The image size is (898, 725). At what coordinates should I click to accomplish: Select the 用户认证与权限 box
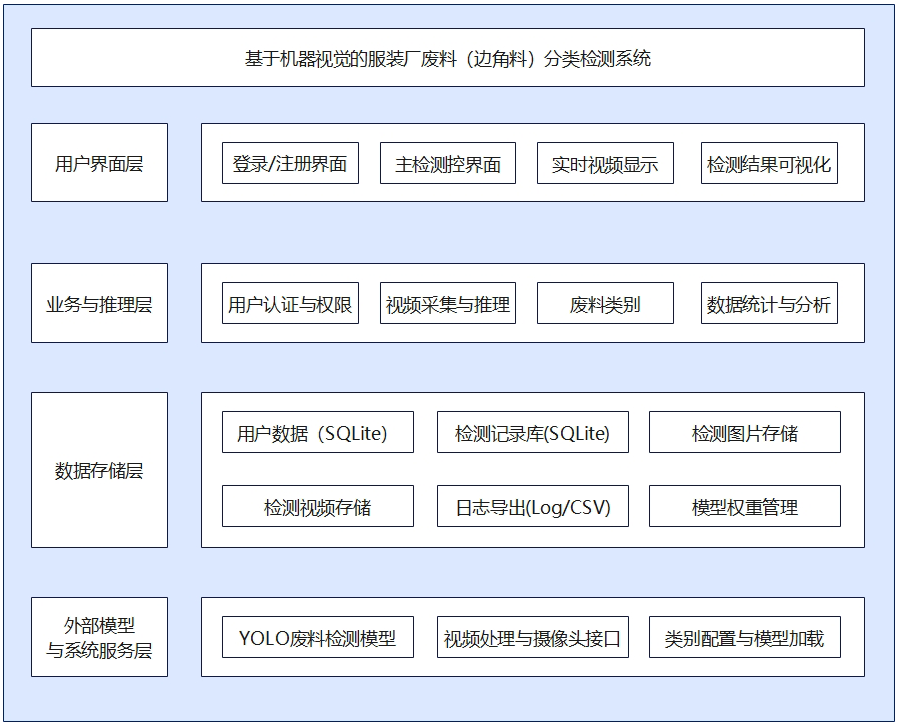tap(290, 304)
